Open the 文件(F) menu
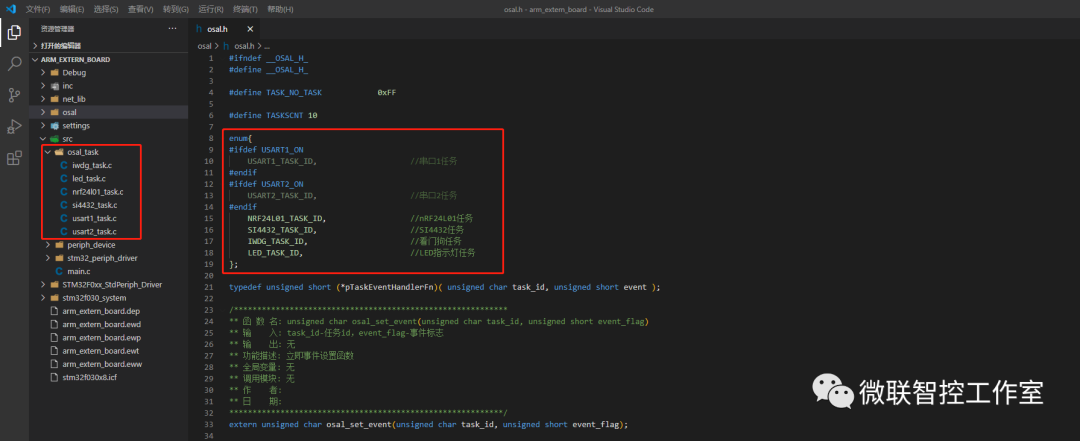 38,9
